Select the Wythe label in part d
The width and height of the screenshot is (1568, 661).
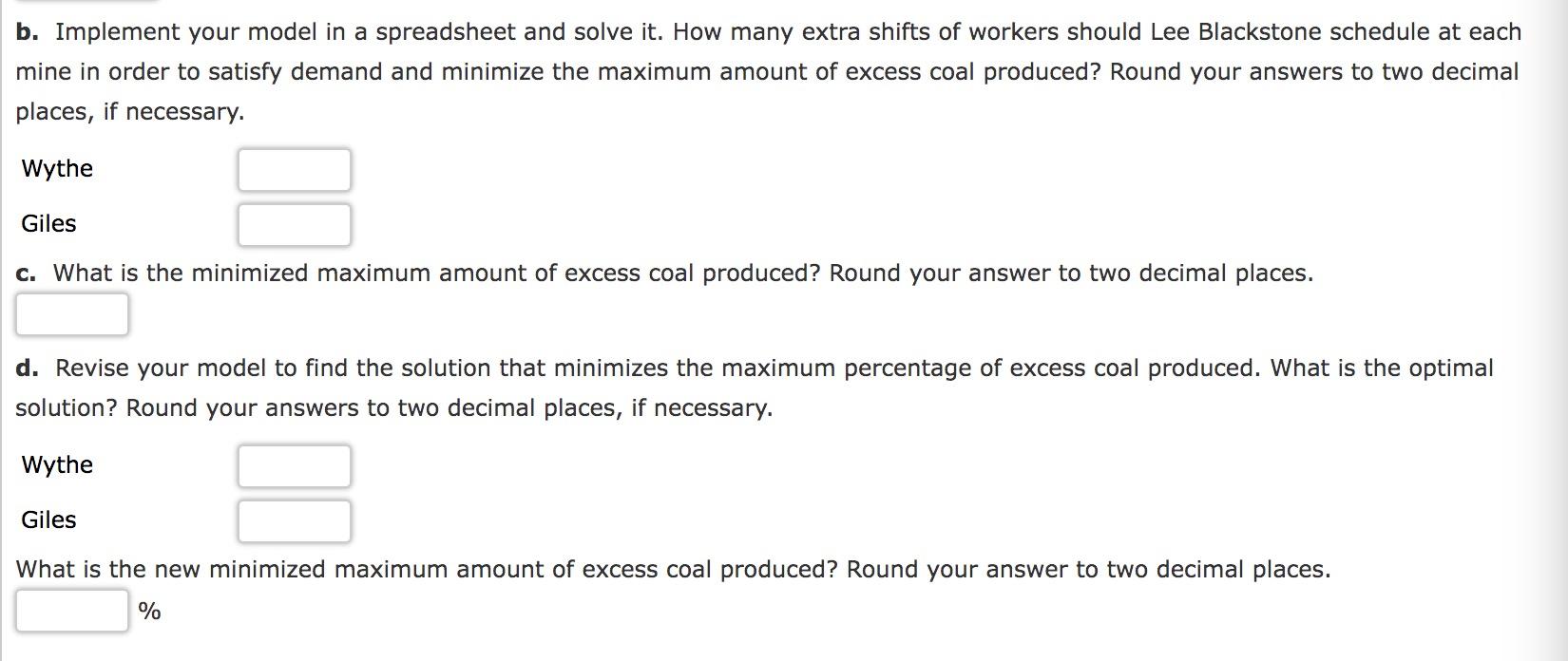click(x=57, y=466)
